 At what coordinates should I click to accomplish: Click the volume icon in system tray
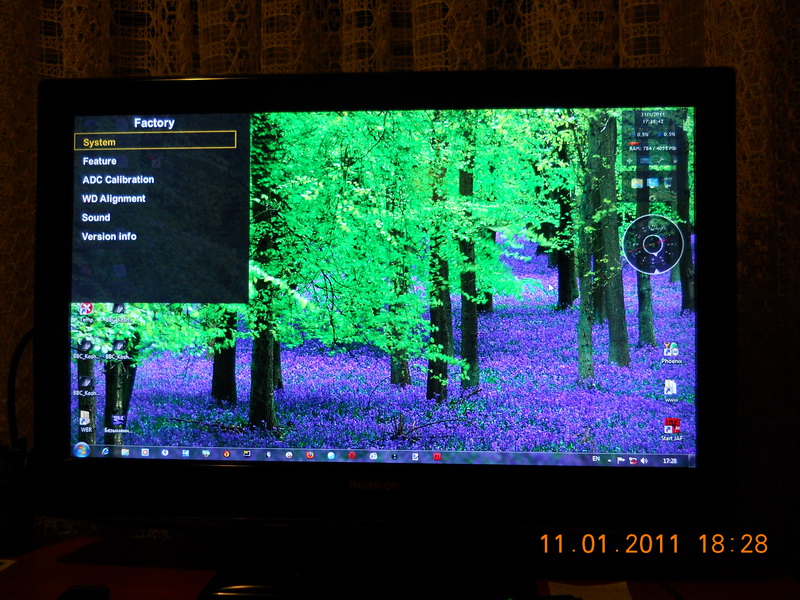[643, 461]
